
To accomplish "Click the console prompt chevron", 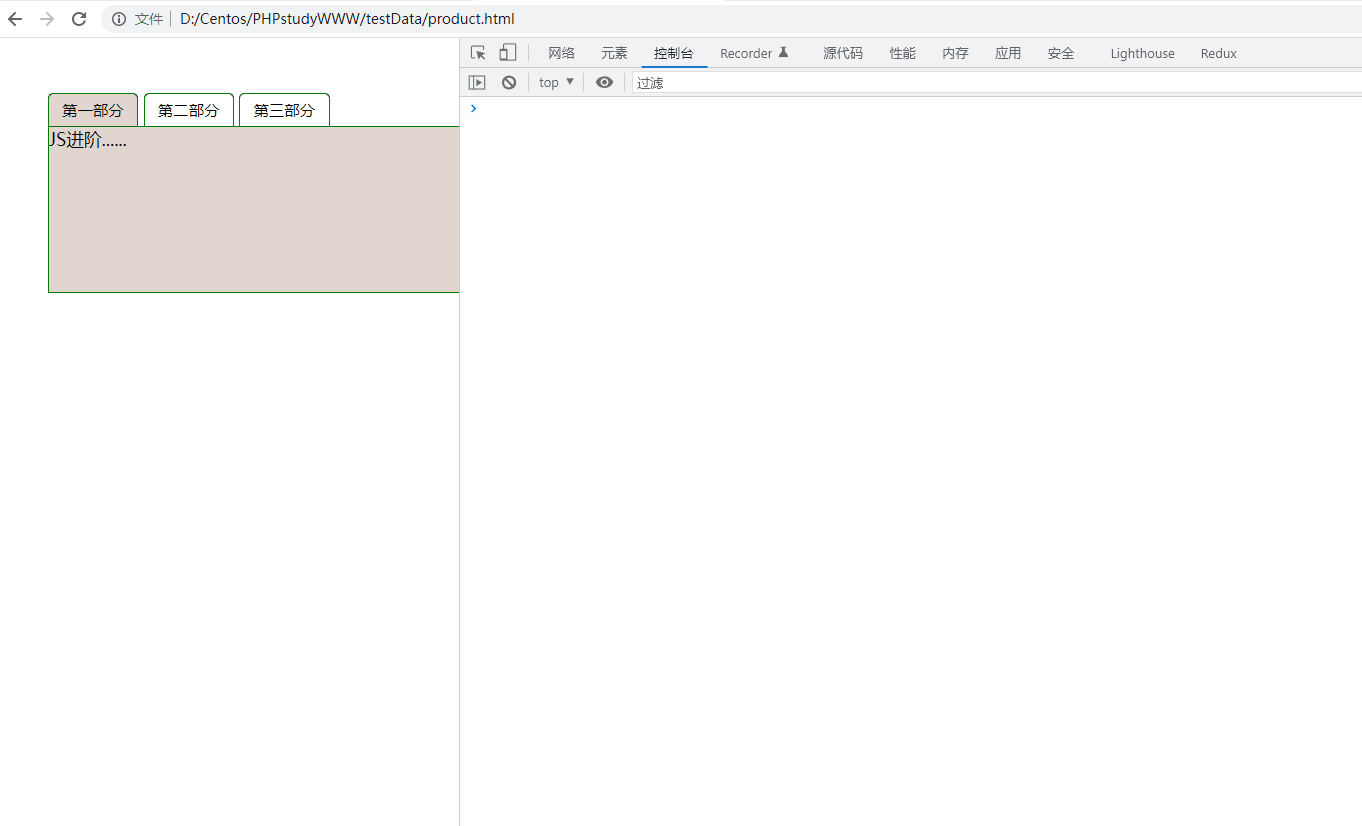I will coord(473,108).
